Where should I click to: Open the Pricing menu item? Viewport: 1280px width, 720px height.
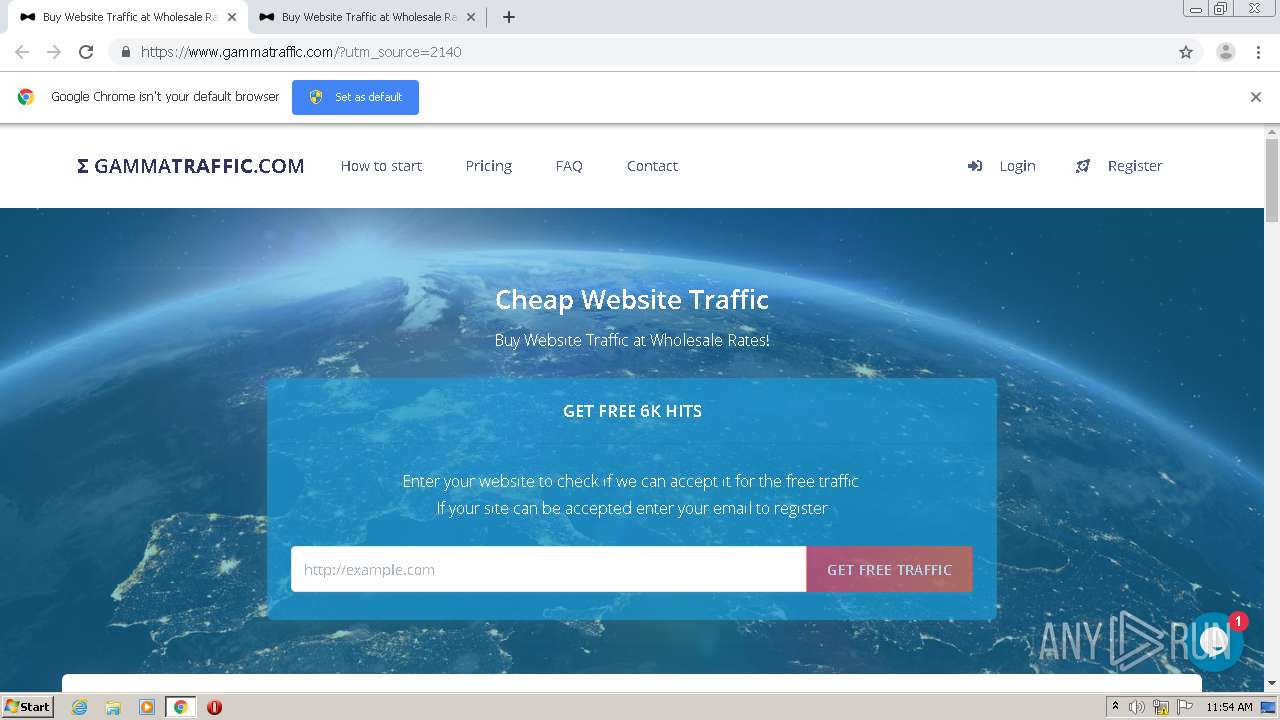click(x=489, y=166)
